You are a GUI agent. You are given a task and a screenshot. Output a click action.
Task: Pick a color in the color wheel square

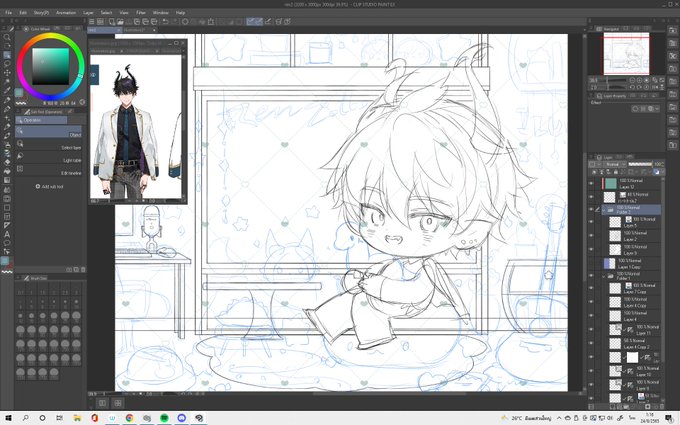pyautogui.click(x=50, y=66)
